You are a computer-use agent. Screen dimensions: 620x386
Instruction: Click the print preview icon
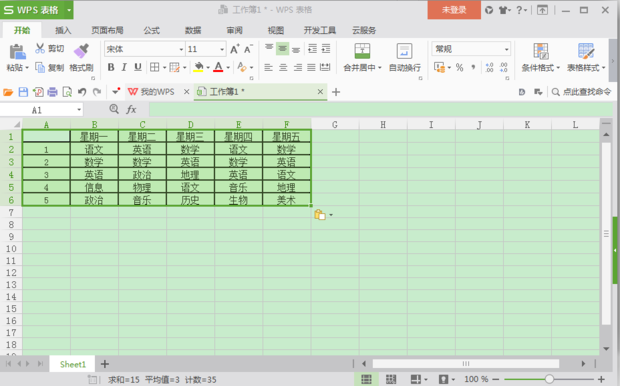pyautogui.click(x=67, y=92)
